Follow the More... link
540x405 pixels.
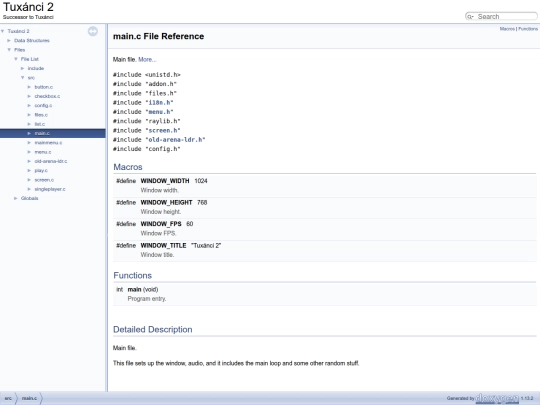tap(147, 60)
